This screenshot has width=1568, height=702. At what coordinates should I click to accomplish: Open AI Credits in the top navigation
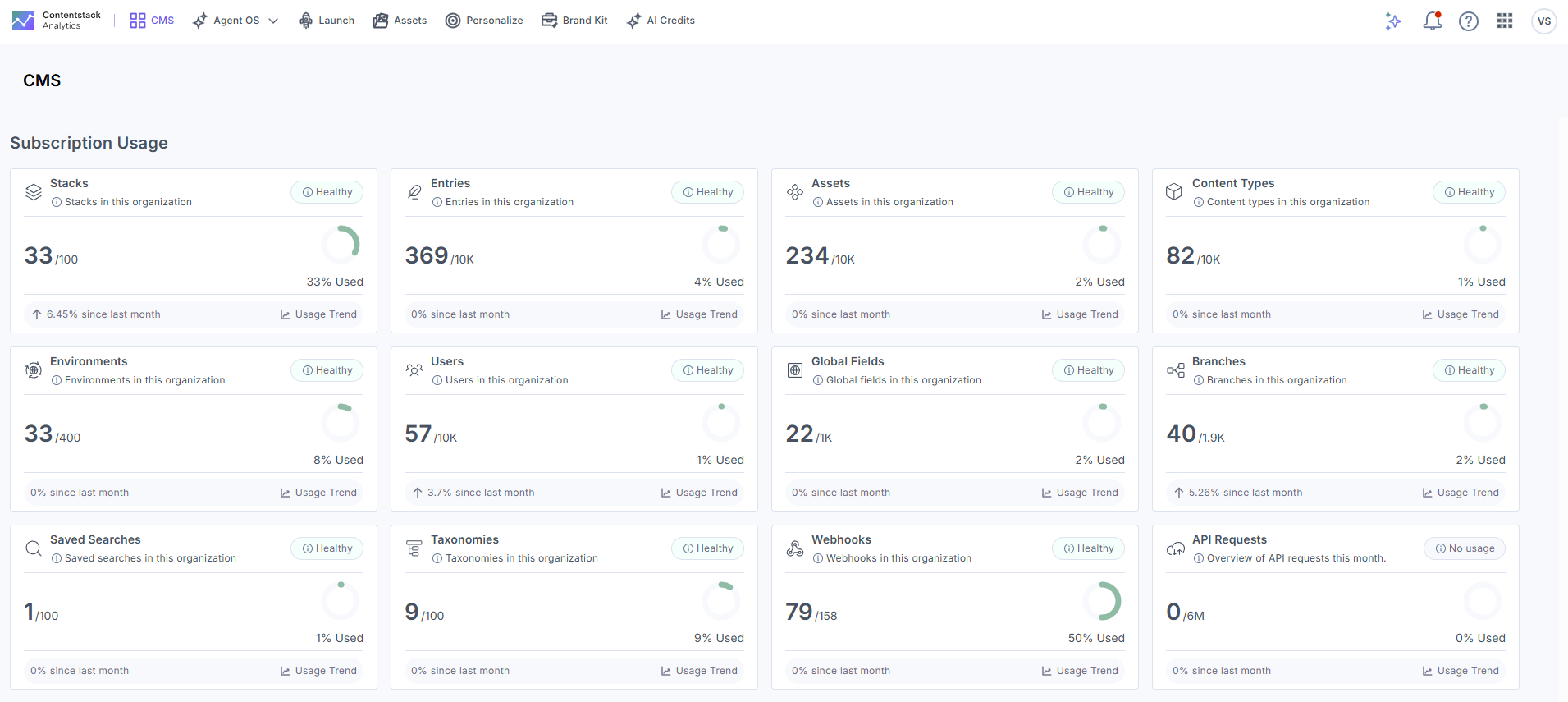(x=661, y=21)
